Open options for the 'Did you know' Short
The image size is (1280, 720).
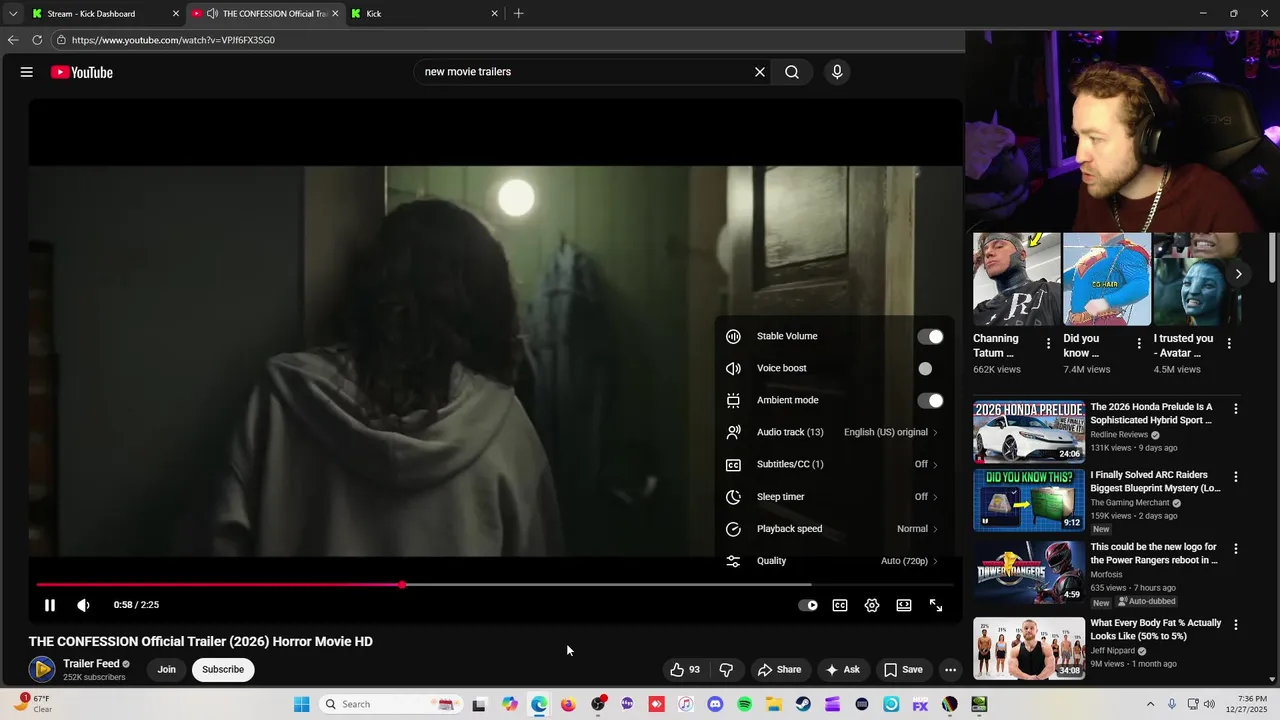click(1139, 343)
